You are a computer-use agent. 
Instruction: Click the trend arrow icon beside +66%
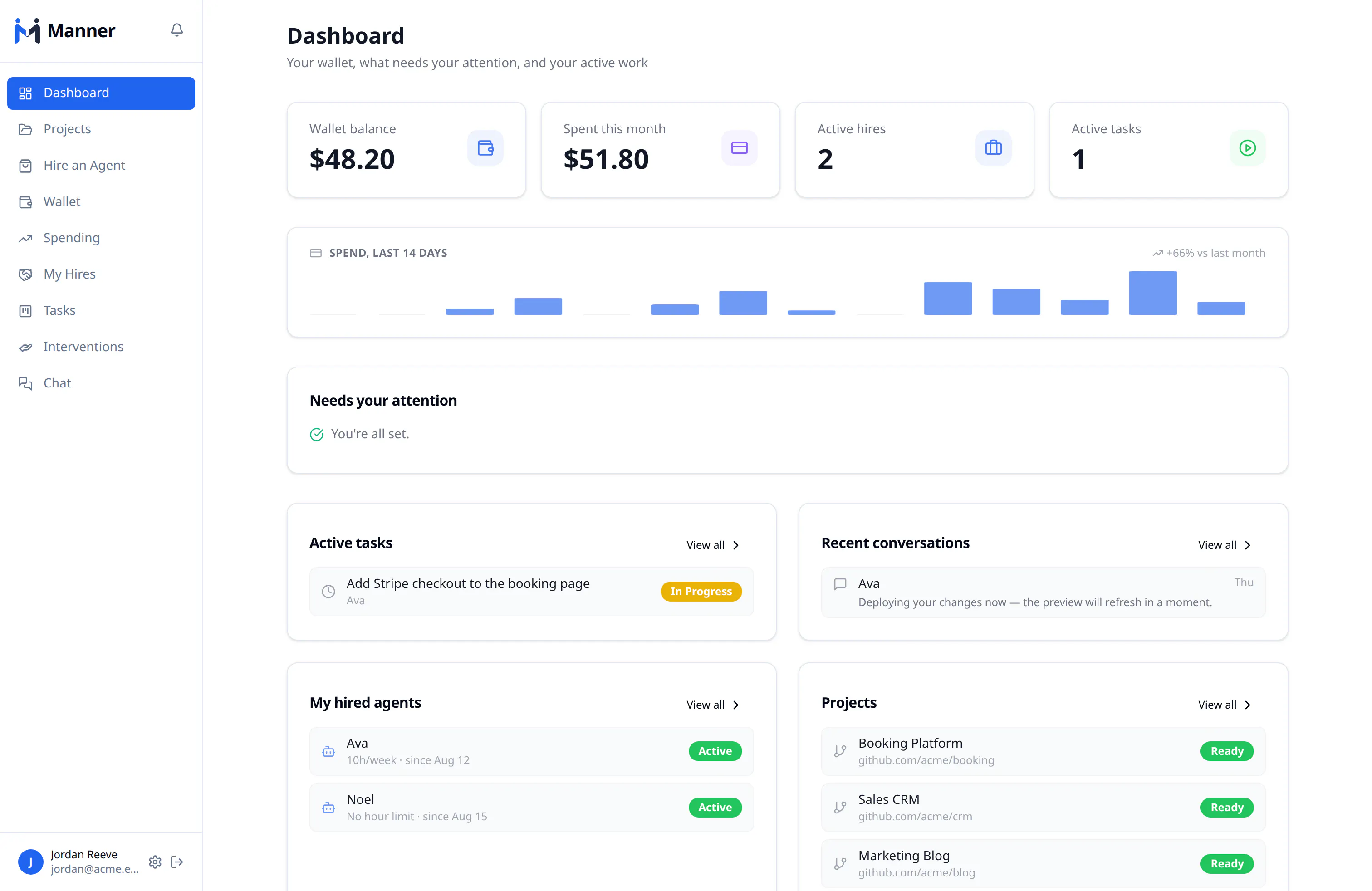1157,253
